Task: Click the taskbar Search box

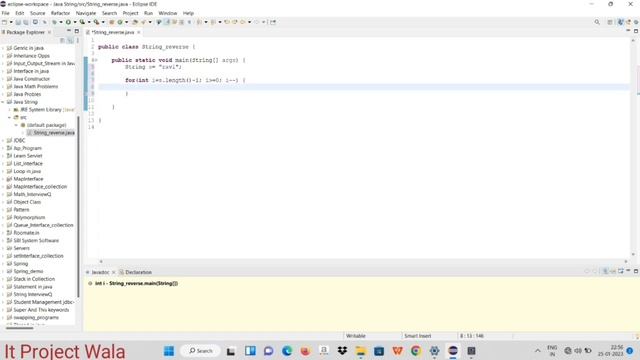Action: point(201,351)
